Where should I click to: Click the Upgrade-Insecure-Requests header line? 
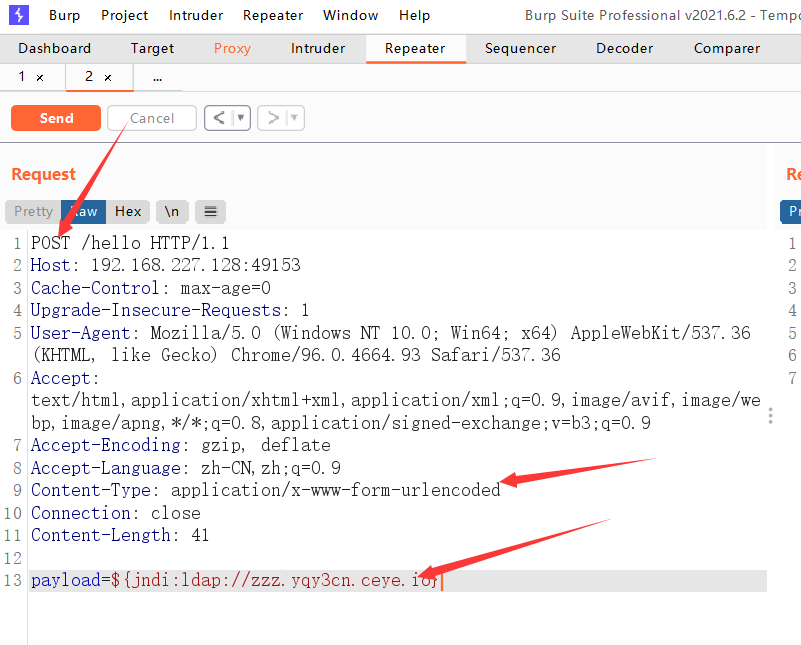tap(170, 310)
